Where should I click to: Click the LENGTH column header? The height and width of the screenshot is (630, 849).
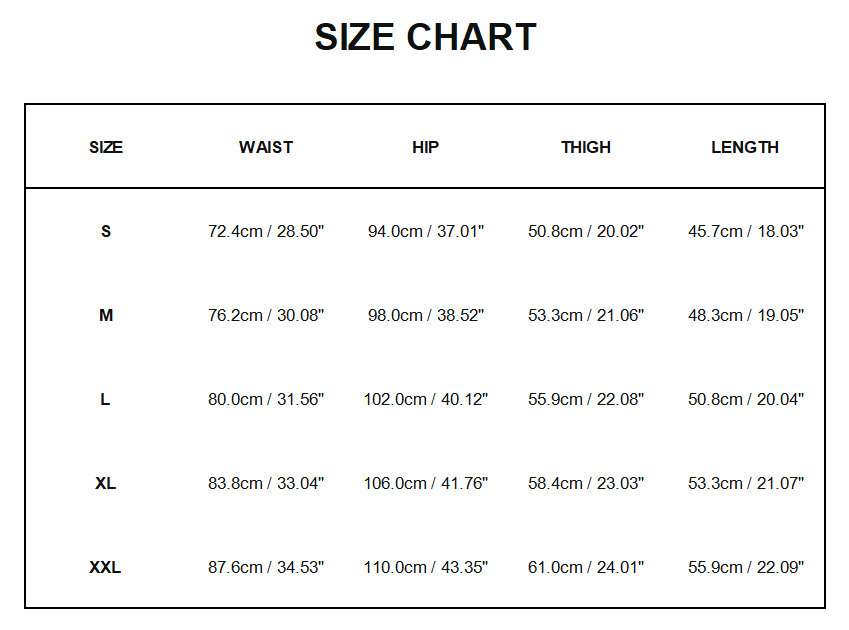745,147
